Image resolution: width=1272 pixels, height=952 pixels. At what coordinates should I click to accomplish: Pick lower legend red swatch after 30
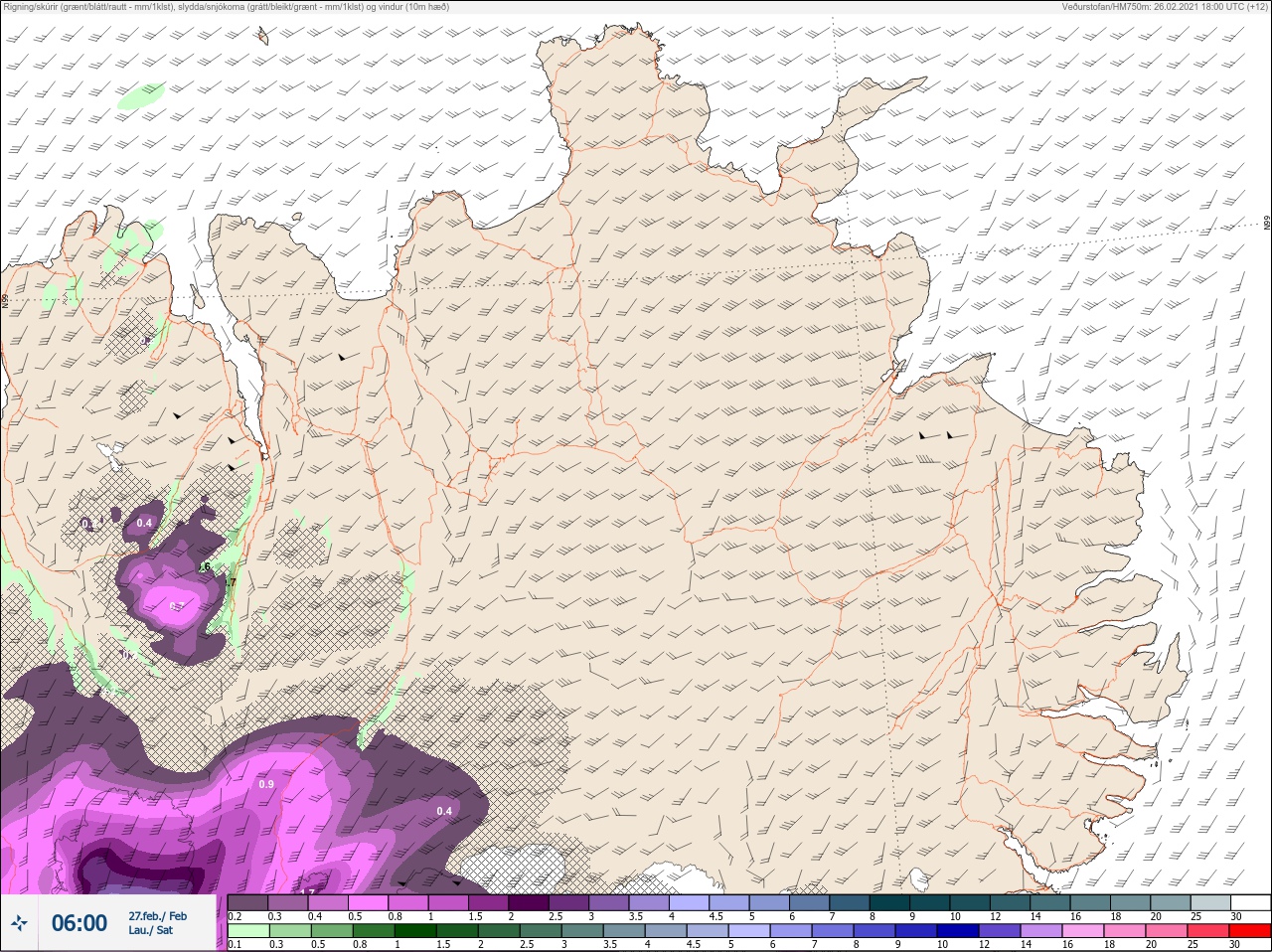point(1250,931)
